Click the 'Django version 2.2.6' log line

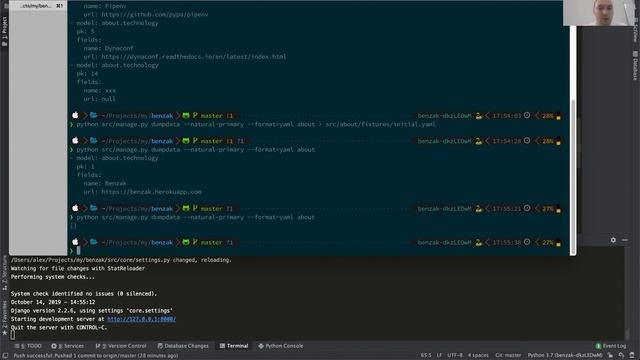(91, 311)
